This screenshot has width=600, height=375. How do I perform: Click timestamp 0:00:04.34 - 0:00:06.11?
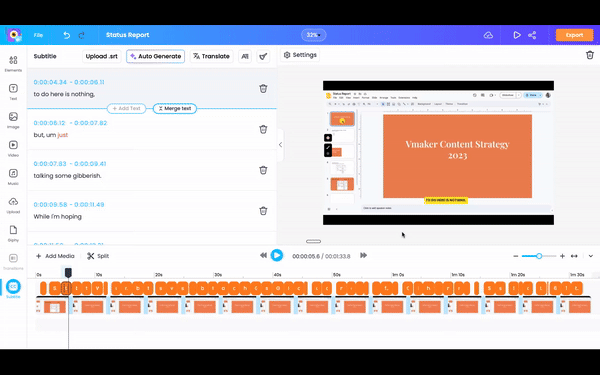69,82
